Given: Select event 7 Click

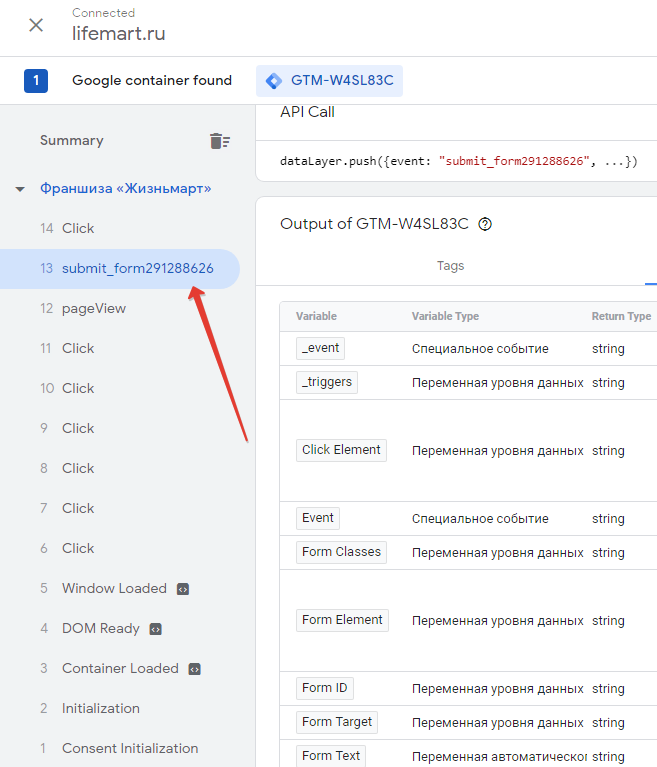Looking at the screenshot, I should click(120, 509).
